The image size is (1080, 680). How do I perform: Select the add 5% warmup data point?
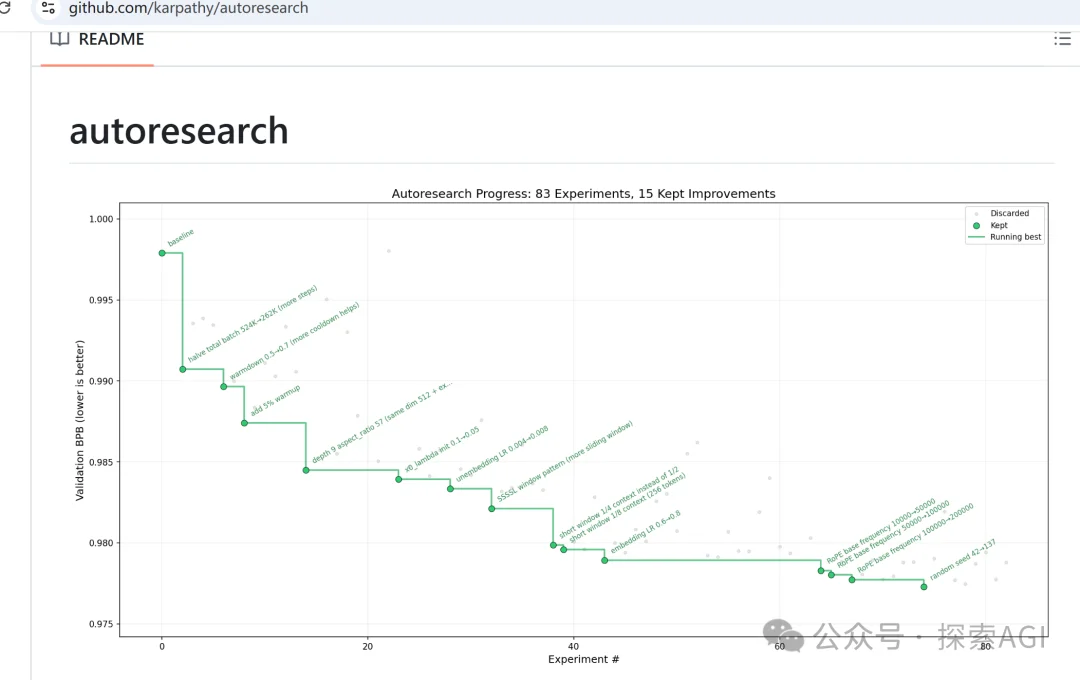244,423
